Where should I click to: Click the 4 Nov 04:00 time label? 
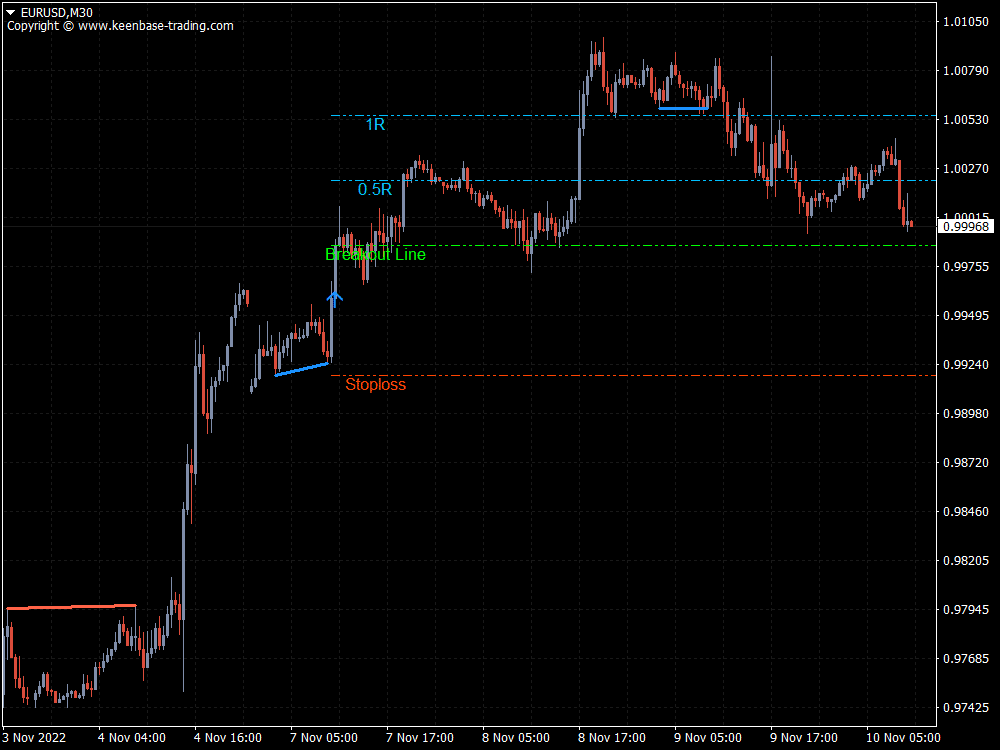point(132,738)
